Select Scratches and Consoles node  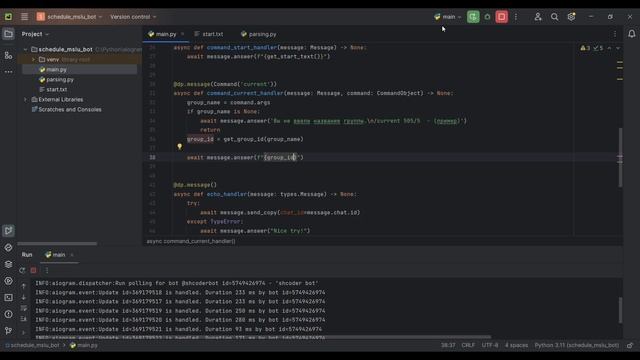point(67,109)
